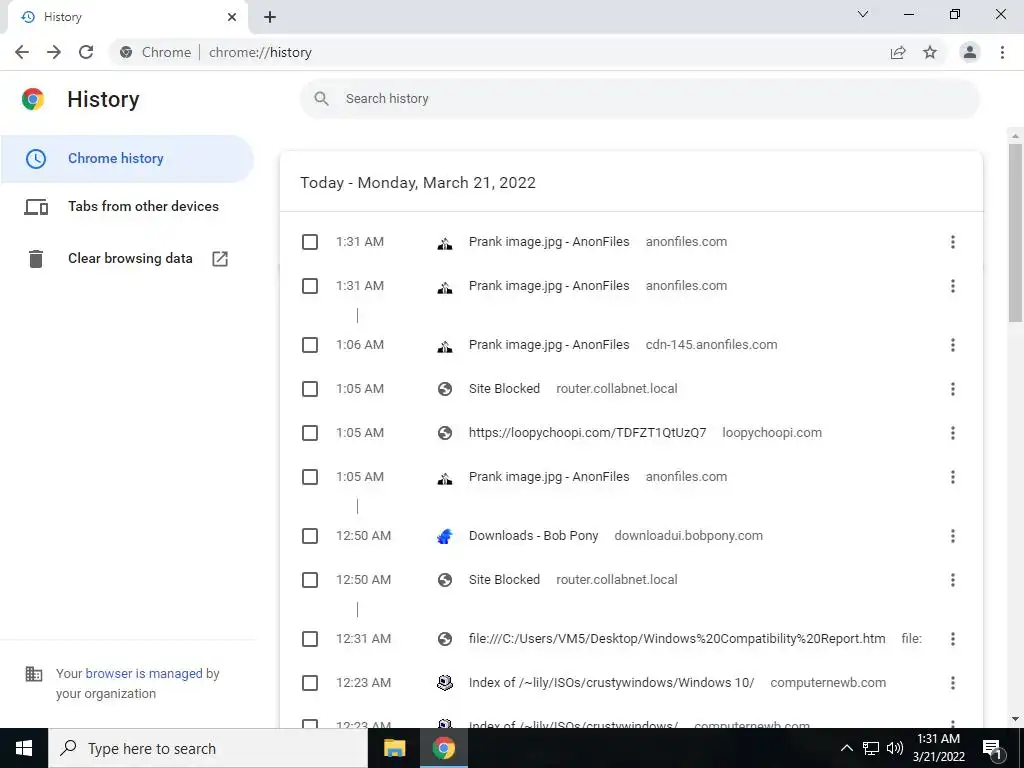Screen dimensions: 1024x768
Task: Open Index of Windows 10 link
Action: point(611,682)
